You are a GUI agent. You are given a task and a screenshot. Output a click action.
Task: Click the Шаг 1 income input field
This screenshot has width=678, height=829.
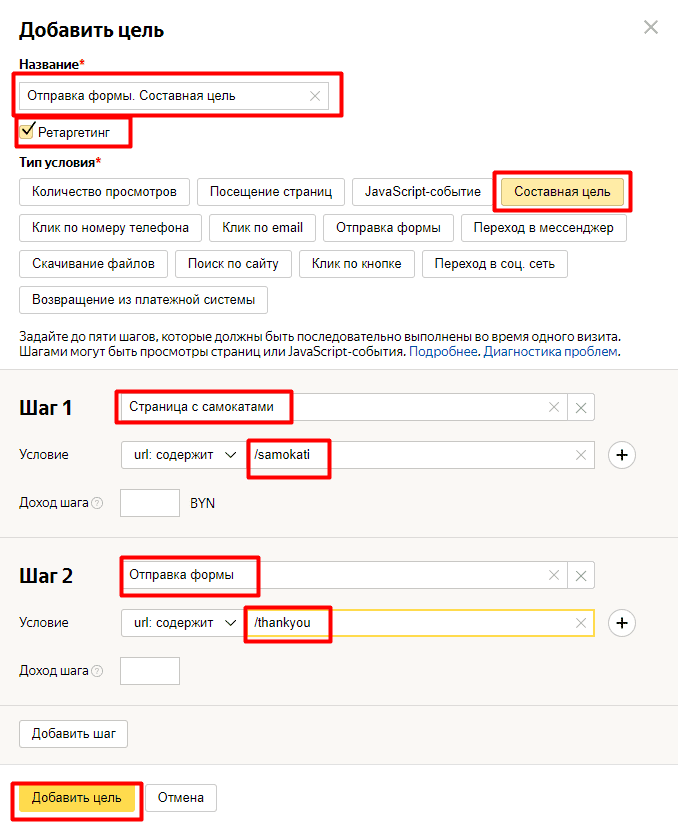click(x=150, y=503)
